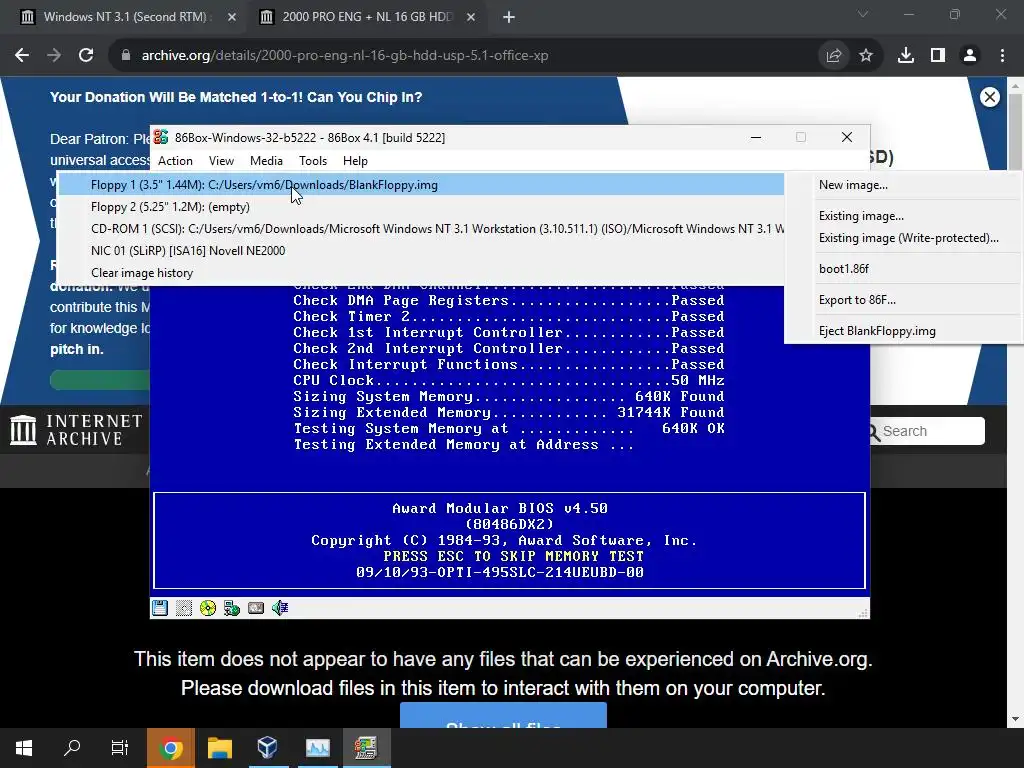1024x768 pixels.
Task: Switch to Windows NT 3.1 (Second RTM) tab
Action: pyautogui.click(x=124, y=17)
